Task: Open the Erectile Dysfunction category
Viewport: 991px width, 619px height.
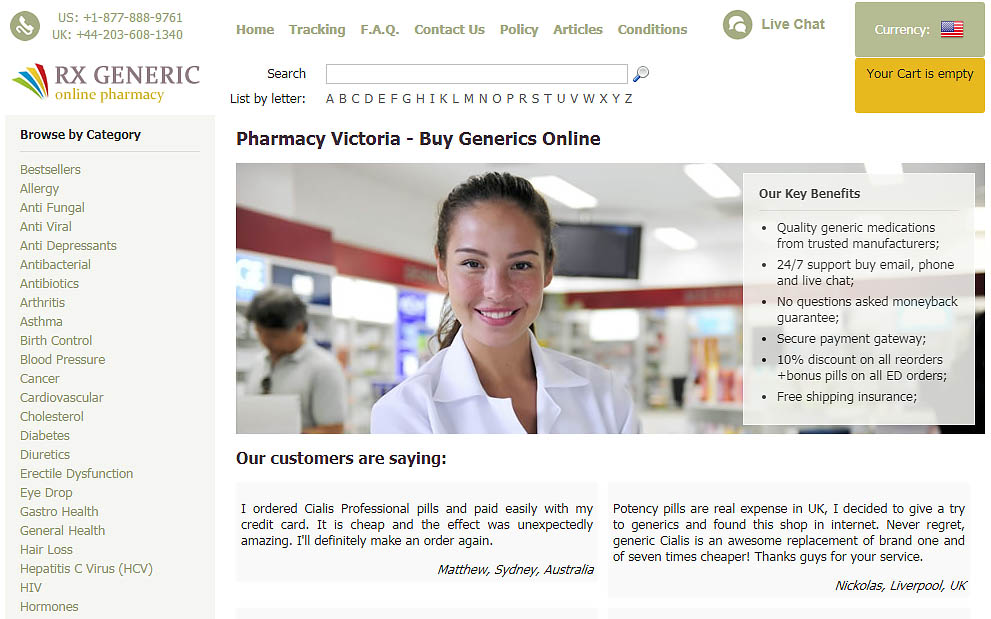Action: tap(76, 474)
